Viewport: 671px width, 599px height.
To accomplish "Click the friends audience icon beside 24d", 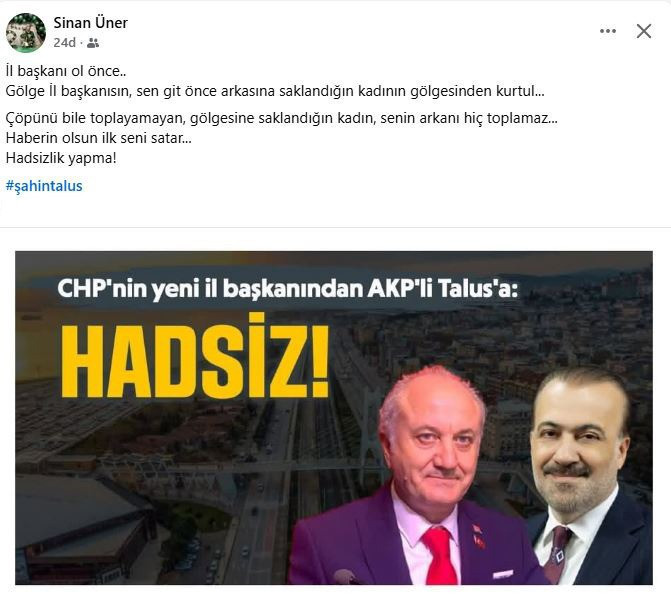I will 93,43.
